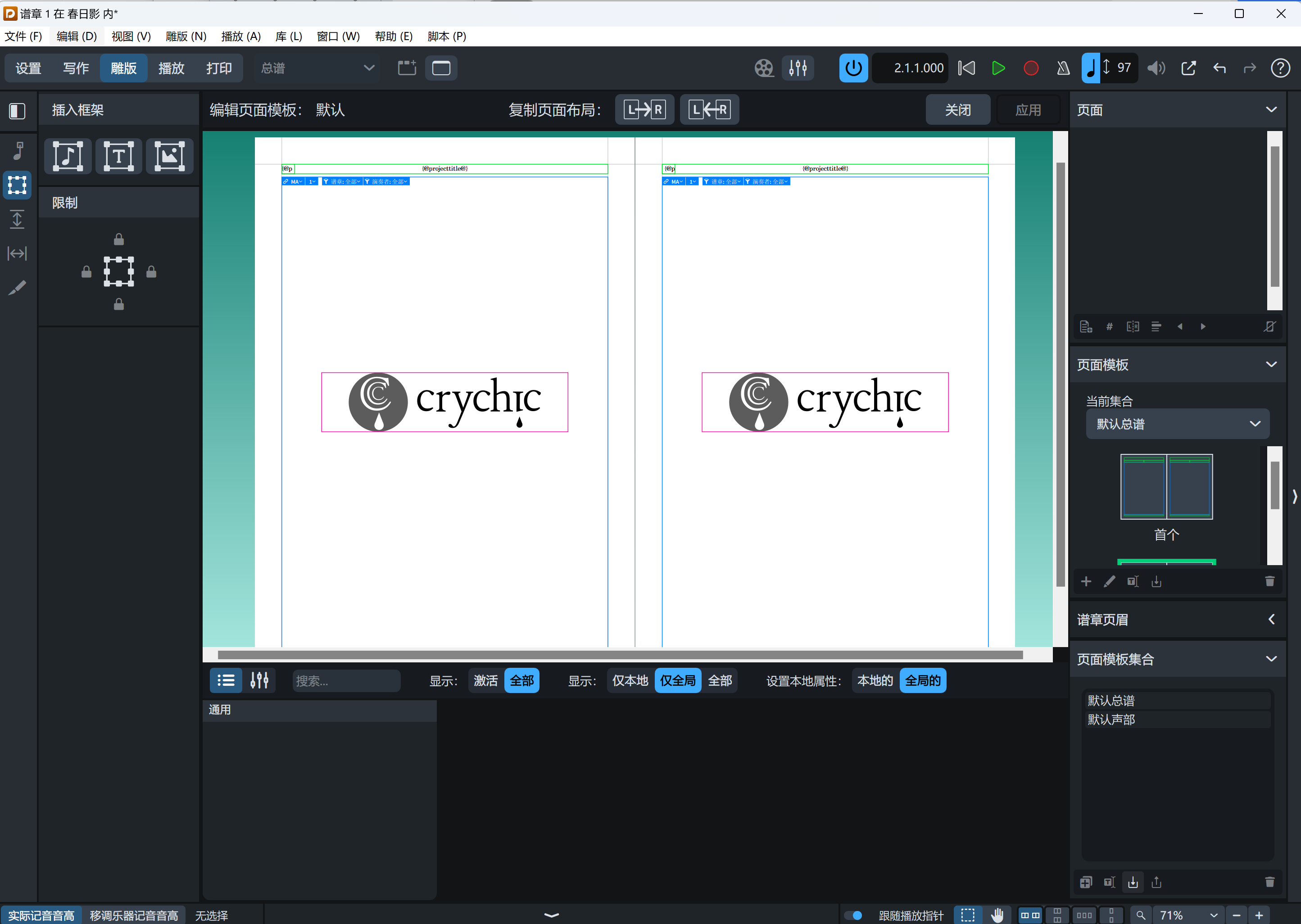The image size is (1301, 924).
Task: Insert an image frame
Action: point(169,156)
